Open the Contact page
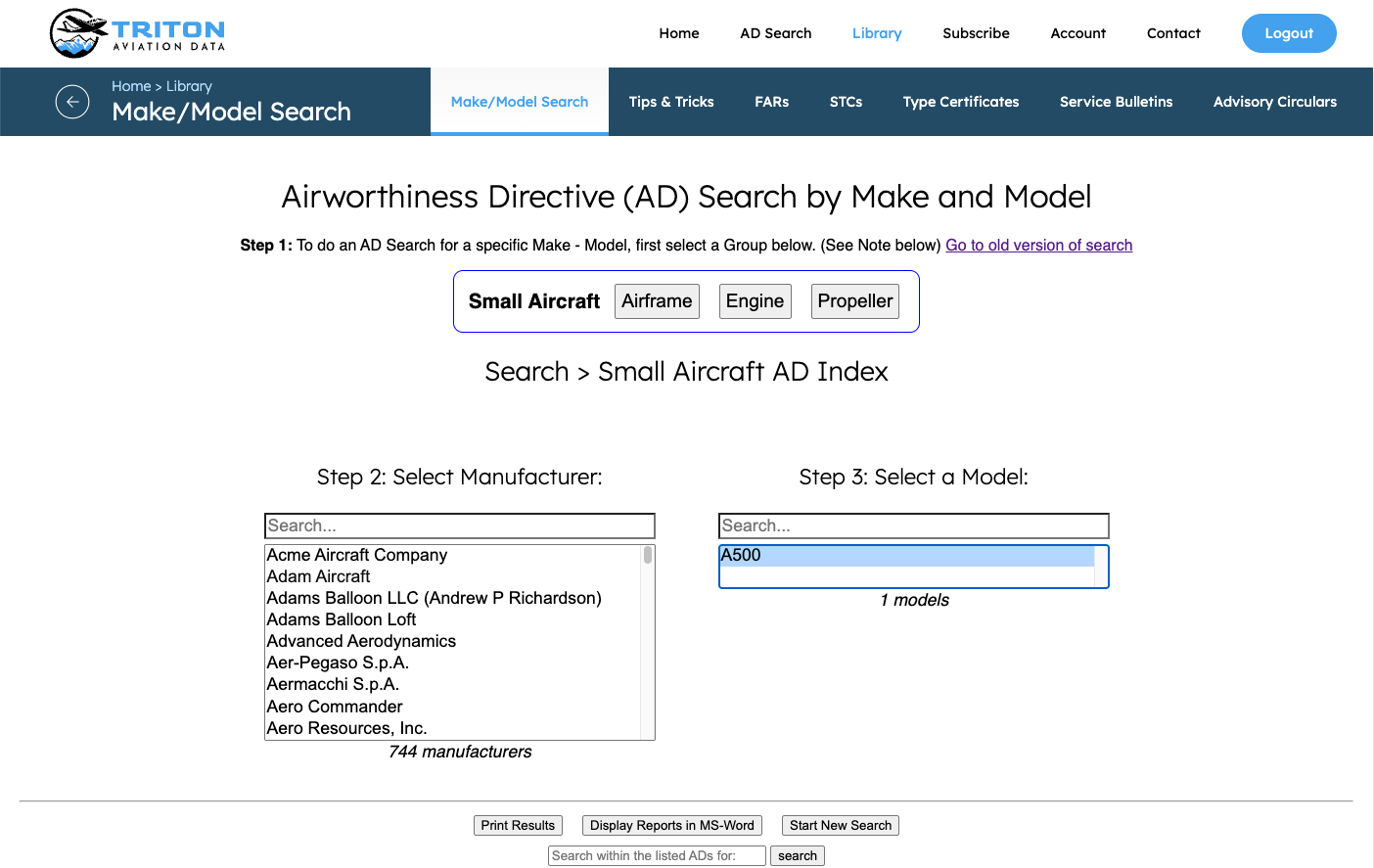This screenshot has height=868, width=1374. click(1173, 33)
